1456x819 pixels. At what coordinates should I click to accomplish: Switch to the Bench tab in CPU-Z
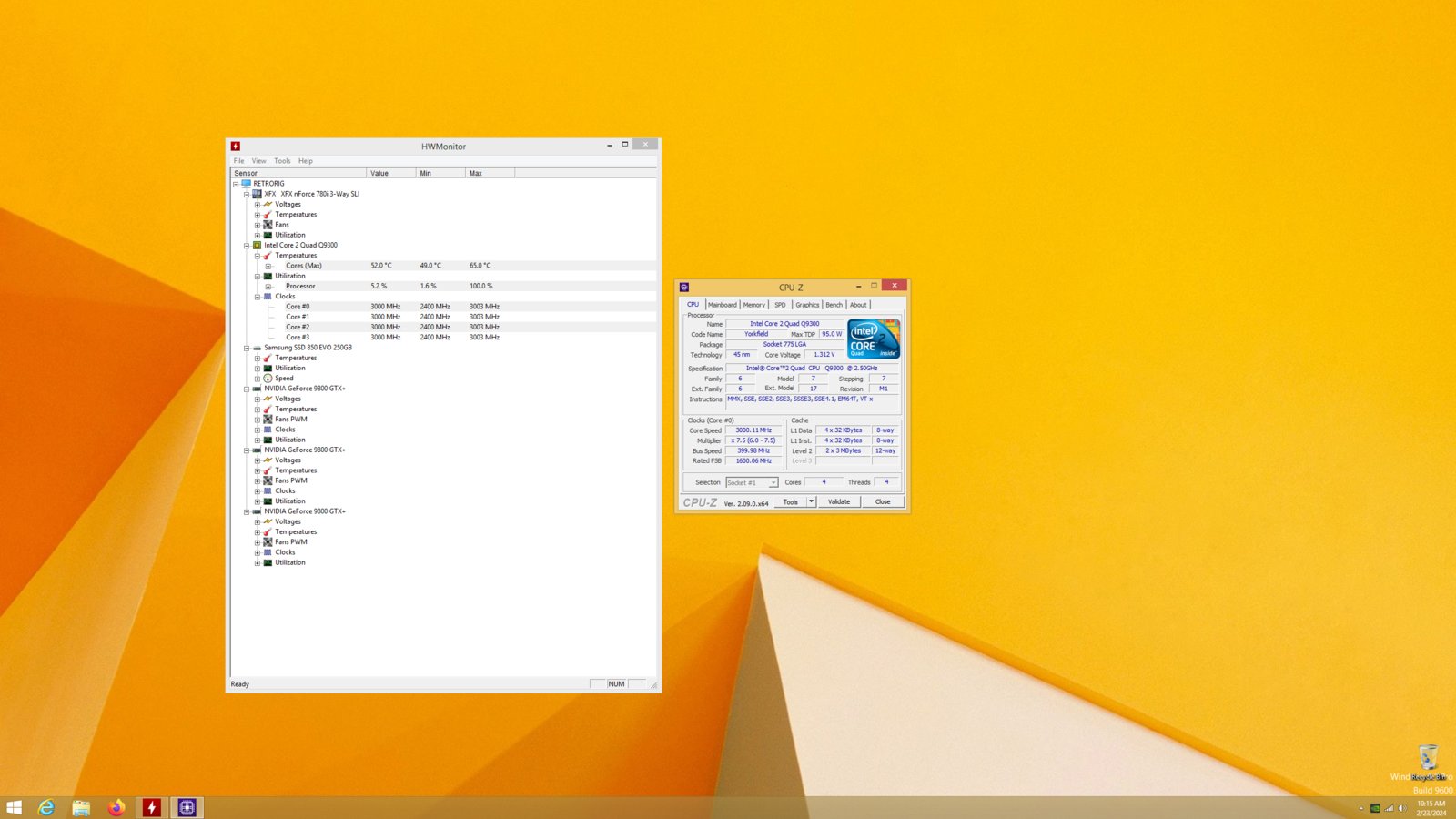click(x=834, y=305)
